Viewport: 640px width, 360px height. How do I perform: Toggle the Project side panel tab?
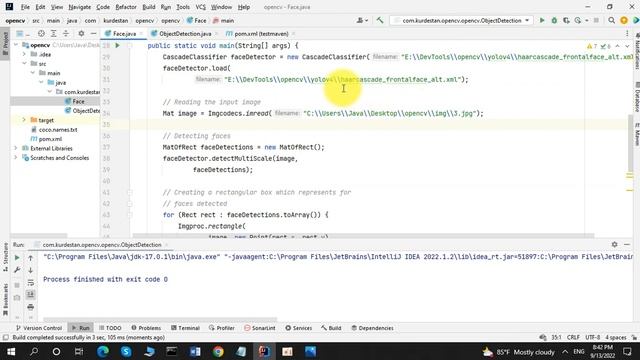coord(5,44)
